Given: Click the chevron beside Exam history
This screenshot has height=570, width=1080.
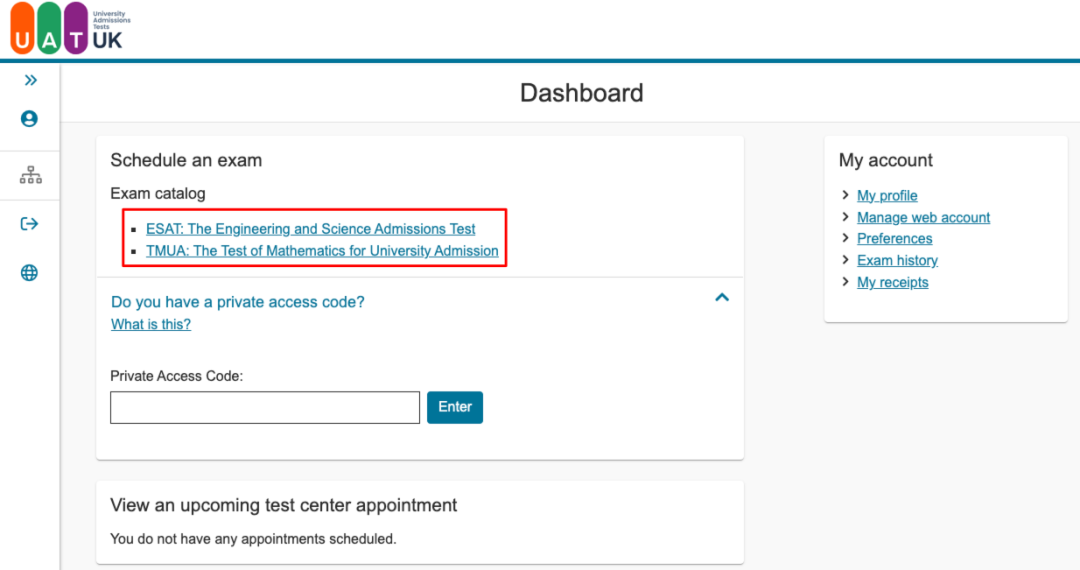Looking at the screenshot, I should point(846,261).
